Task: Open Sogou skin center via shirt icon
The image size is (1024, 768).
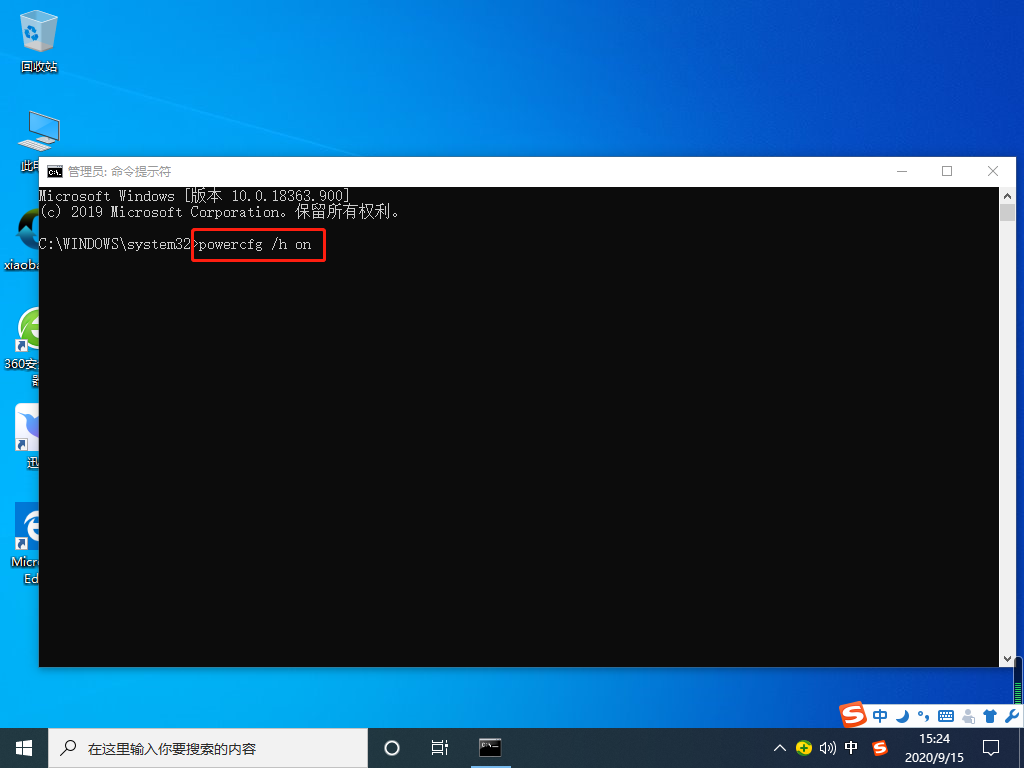Action: tap(989, 716)
